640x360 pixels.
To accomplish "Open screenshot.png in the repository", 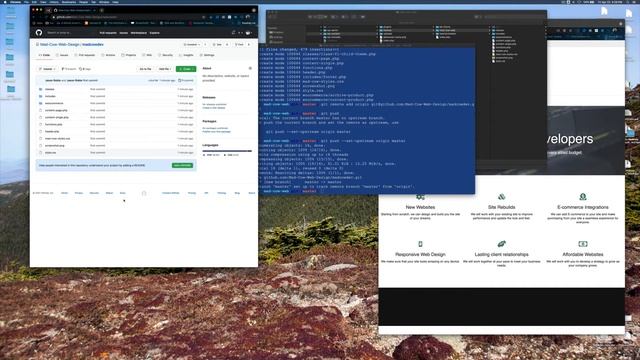I will point(55,145).
